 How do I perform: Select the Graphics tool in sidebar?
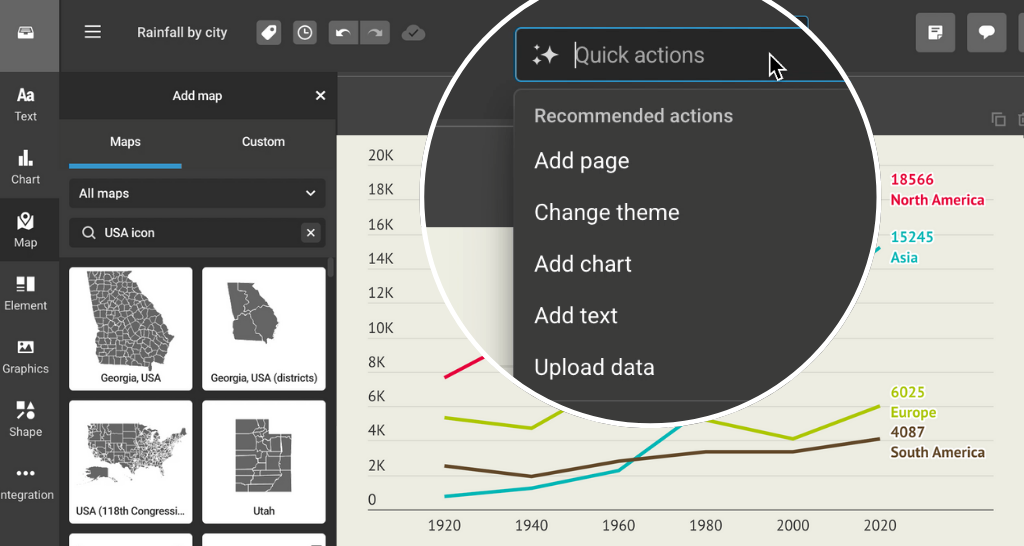(26, 356)
